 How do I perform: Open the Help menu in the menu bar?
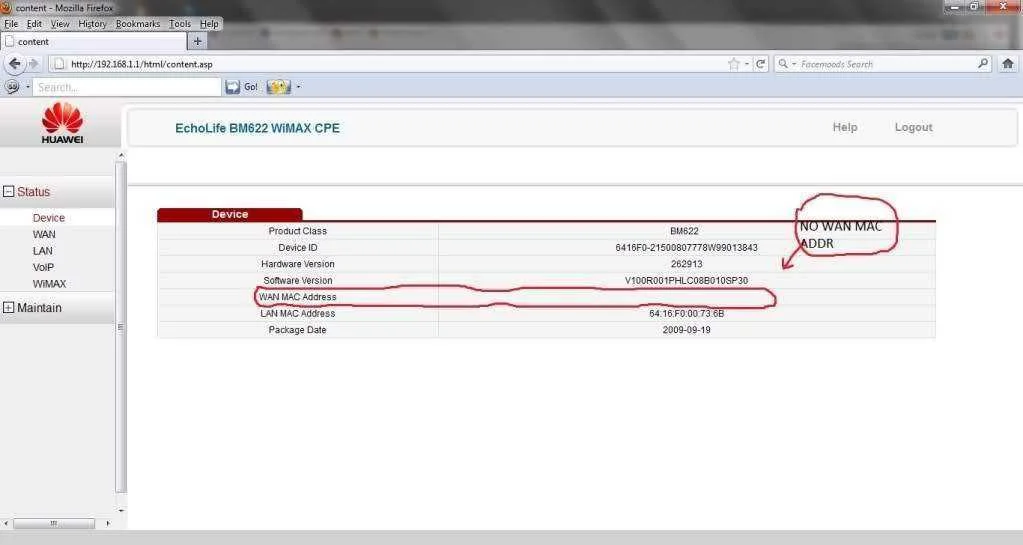tap(209, 23)
